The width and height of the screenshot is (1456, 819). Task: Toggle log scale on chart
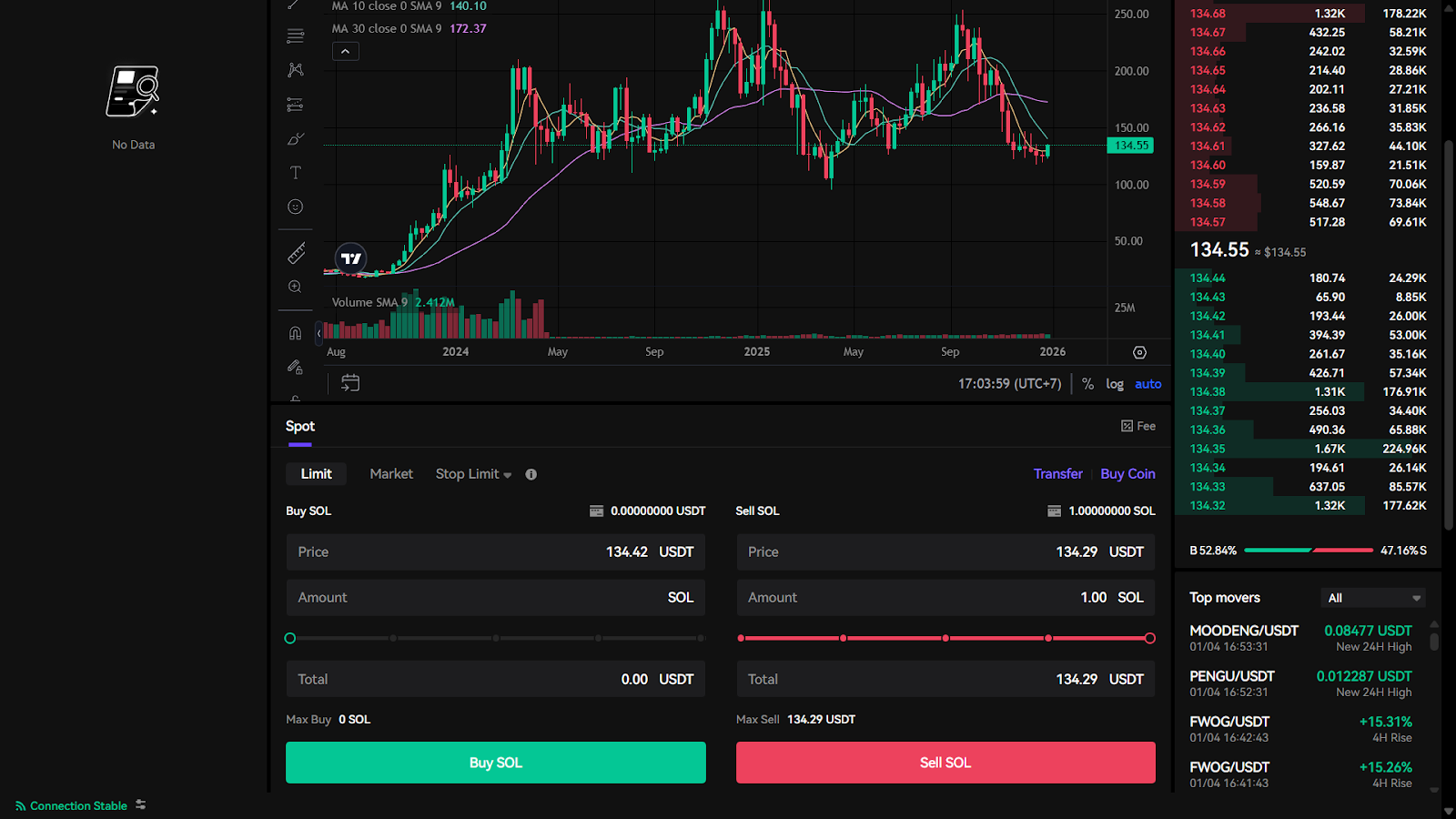[1115, 384]
